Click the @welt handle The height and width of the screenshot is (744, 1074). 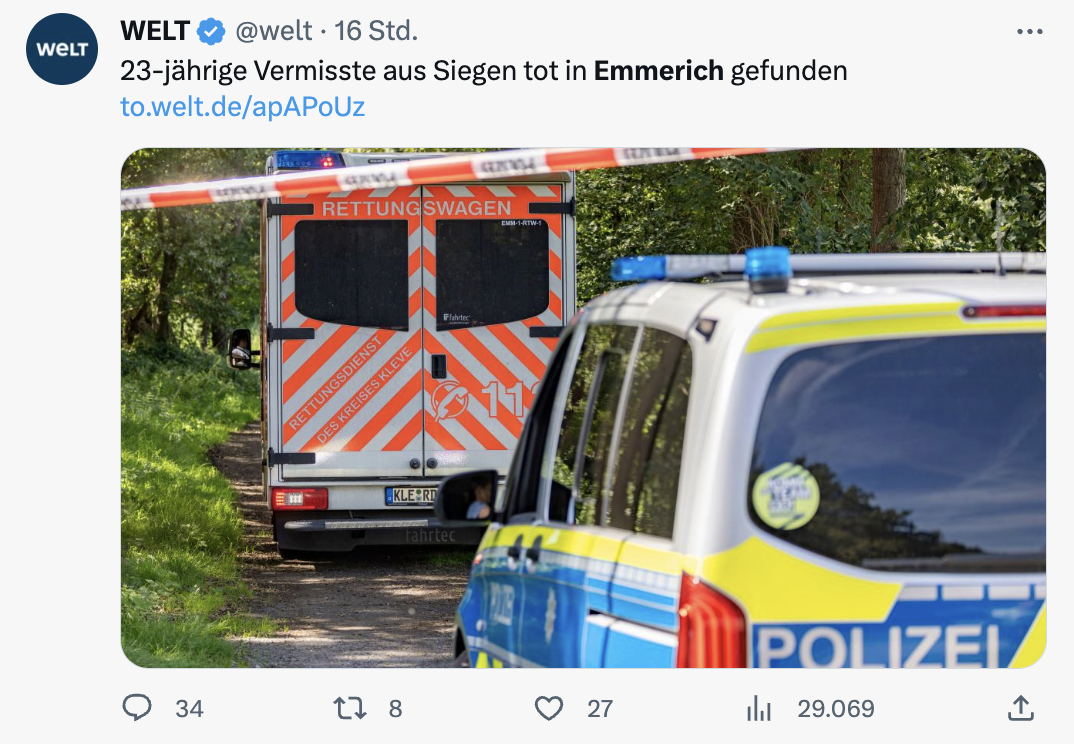coord(274,32)
